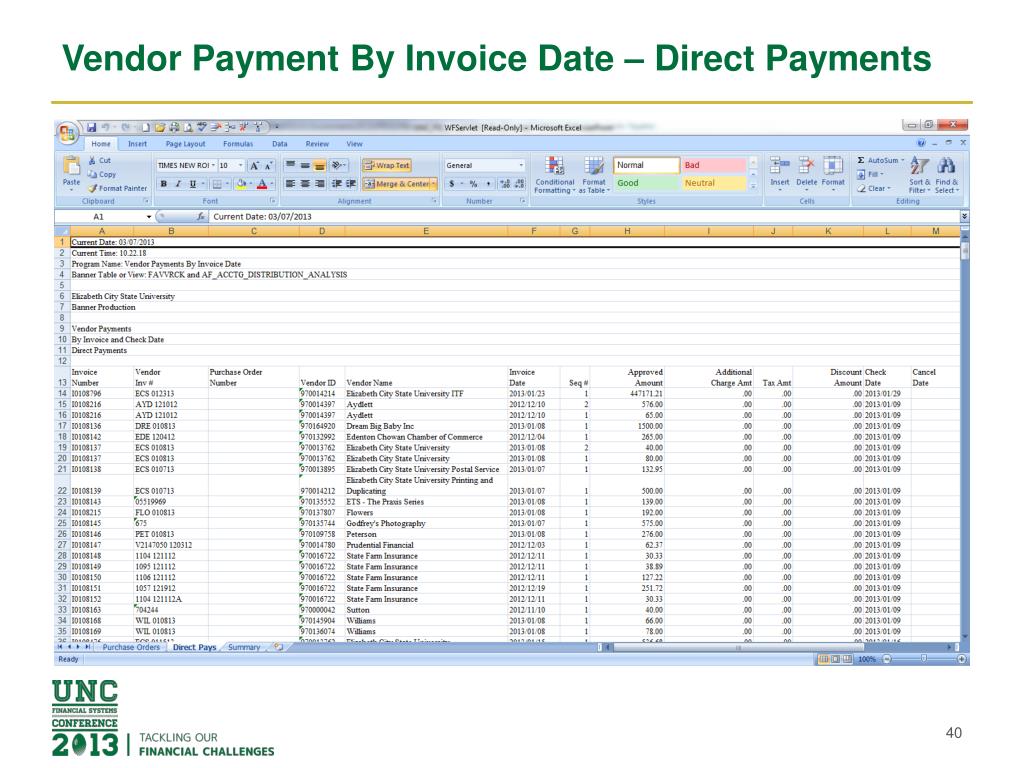1024x768 pixels.
Task: Expand the formula bar
Action: coord(965,217)
